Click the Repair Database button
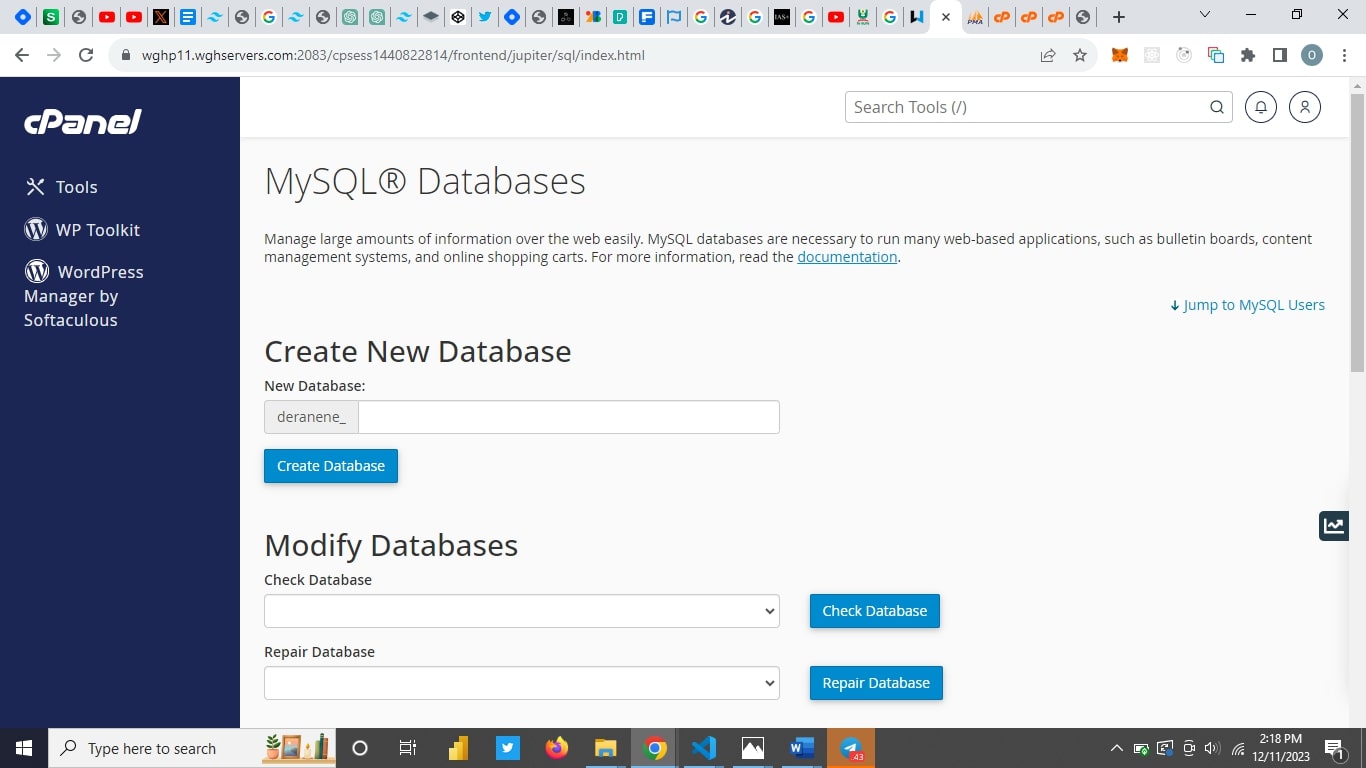The height and width of the screenshot is (768, 1366). 876,683
